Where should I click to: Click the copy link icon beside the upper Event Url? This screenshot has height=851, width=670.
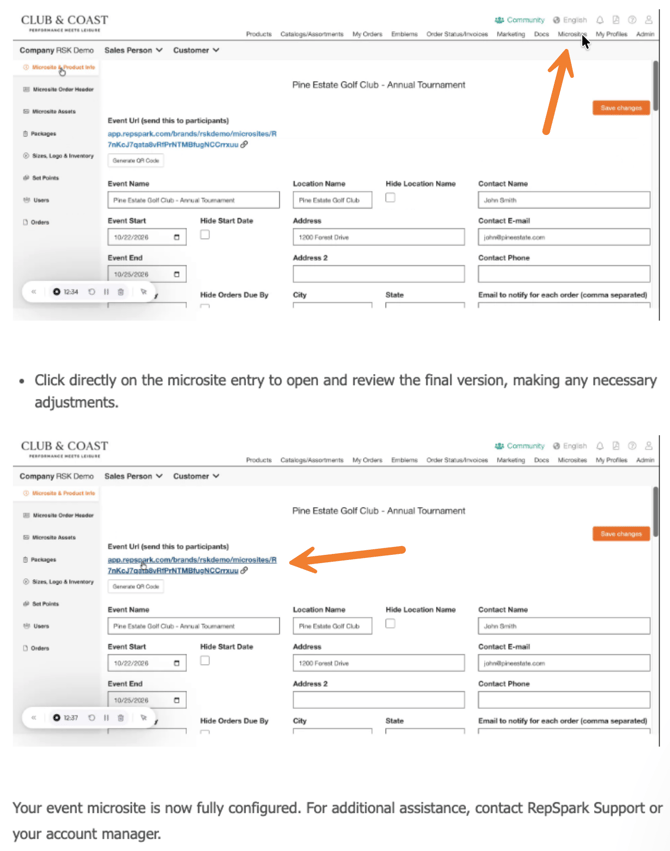244,145
